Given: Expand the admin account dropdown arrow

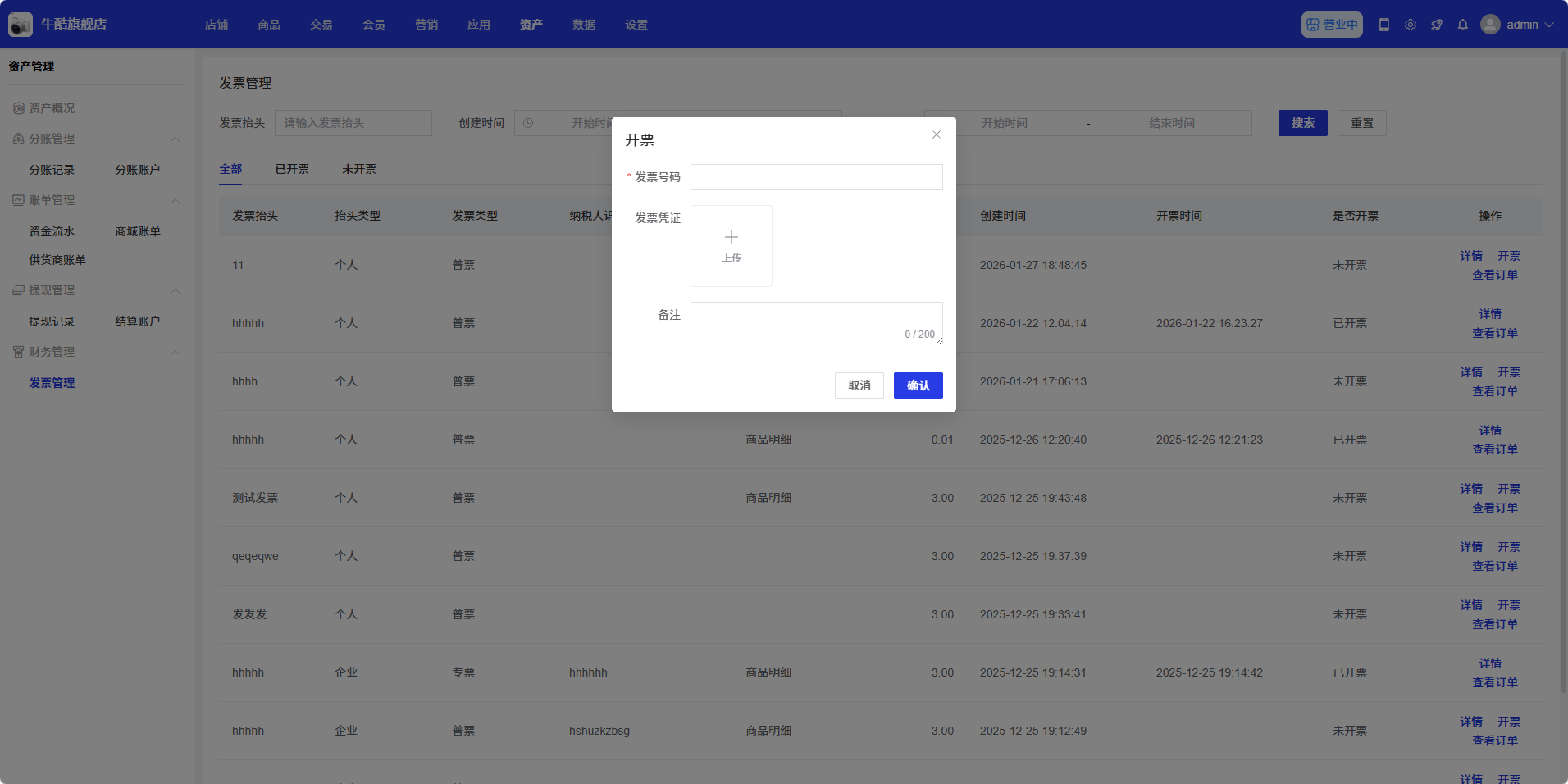Looking at the screenshot, I should tap(1549, 25).
